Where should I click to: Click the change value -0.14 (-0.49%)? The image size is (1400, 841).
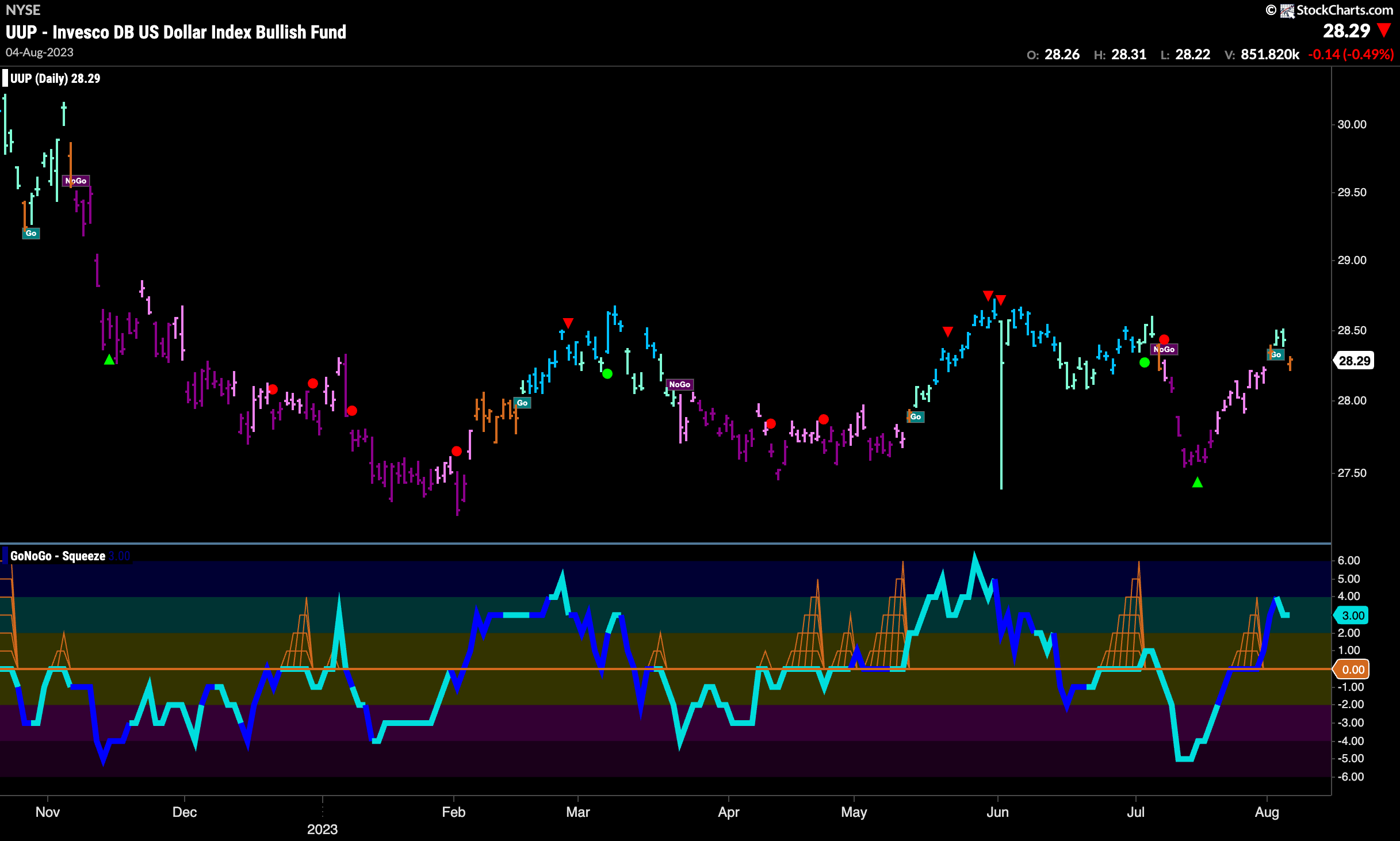[1351, 54]
